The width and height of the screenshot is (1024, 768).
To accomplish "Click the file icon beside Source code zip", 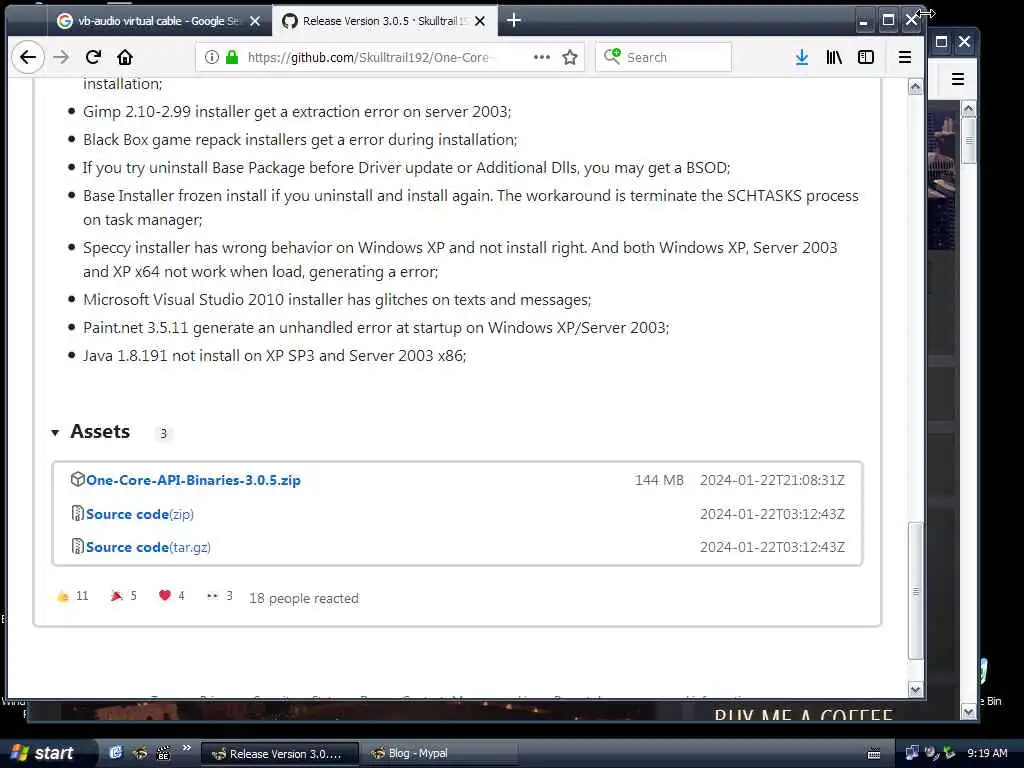I will [78, 513].
